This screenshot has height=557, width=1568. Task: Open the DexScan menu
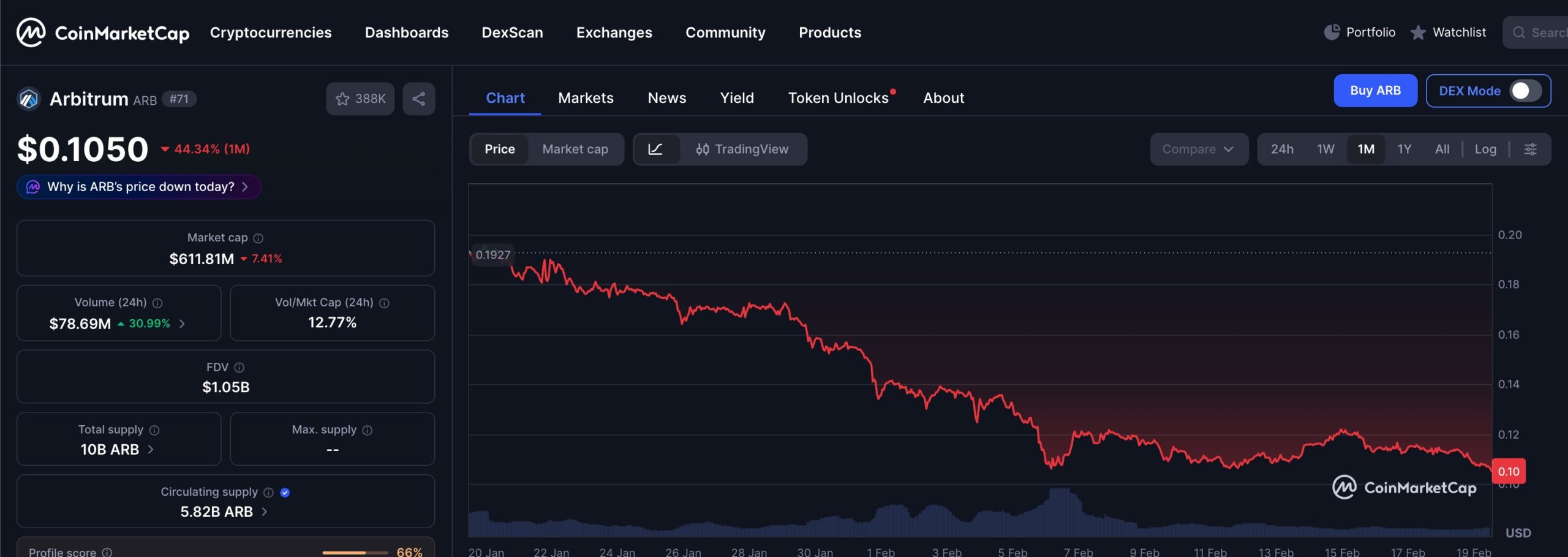[x=512, y=32]
